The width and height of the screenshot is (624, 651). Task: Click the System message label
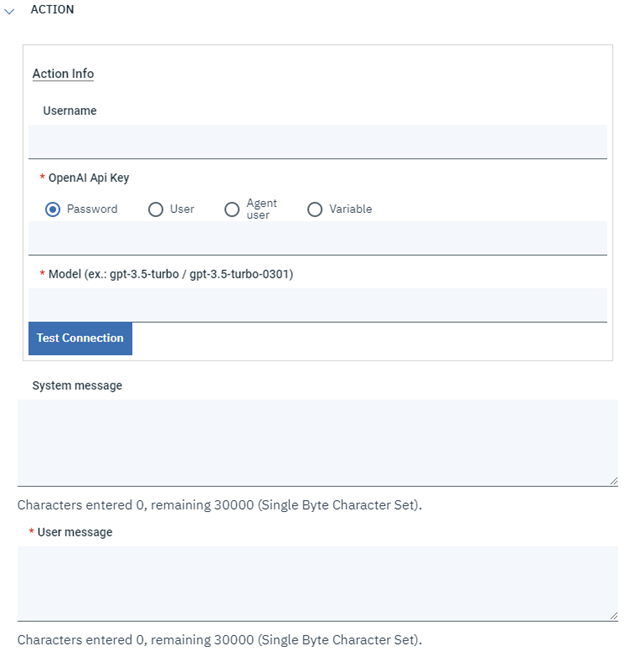click(x=77, y=385)
